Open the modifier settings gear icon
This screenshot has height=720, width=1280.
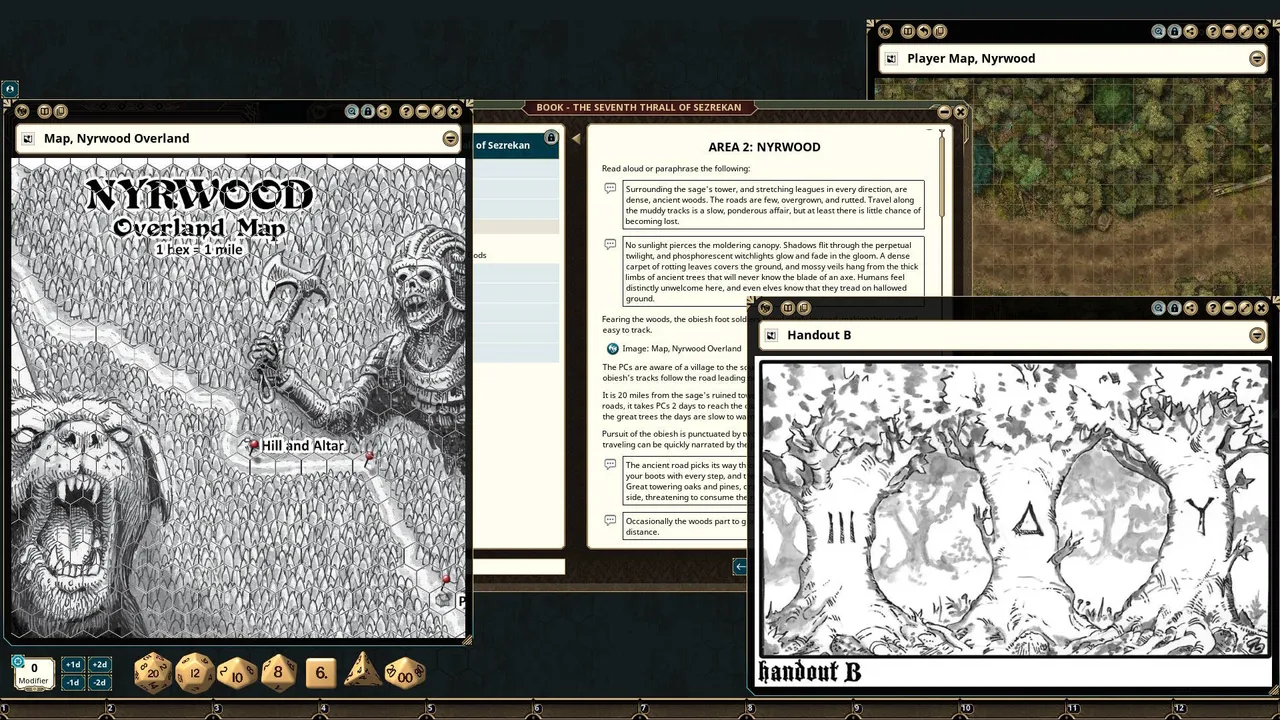tap(17, 660)
